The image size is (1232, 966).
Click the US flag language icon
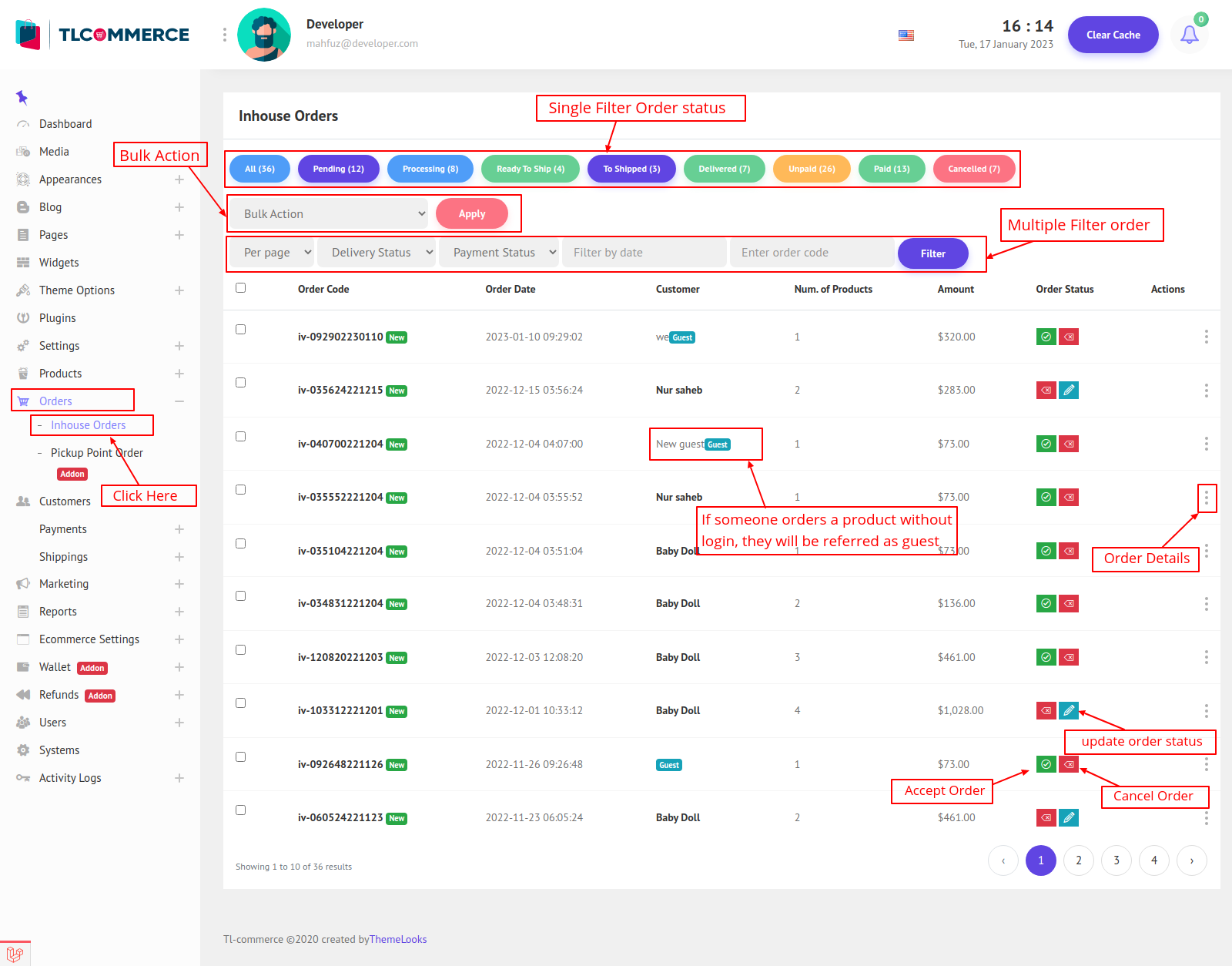click(906, 35)
